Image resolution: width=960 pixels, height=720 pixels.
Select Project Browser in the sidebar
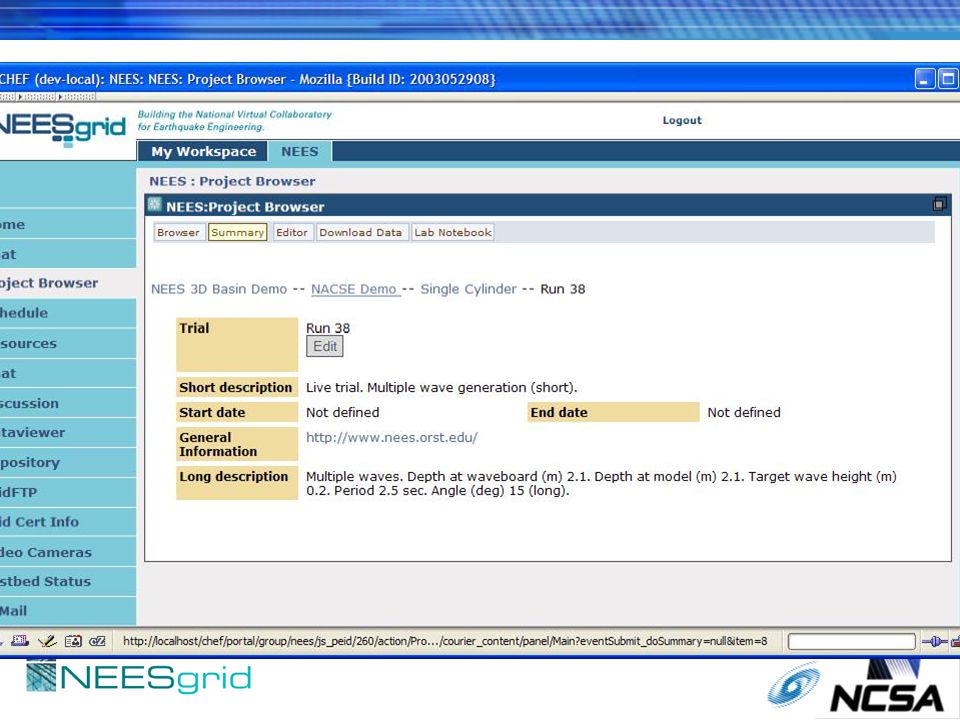(68, 283)
